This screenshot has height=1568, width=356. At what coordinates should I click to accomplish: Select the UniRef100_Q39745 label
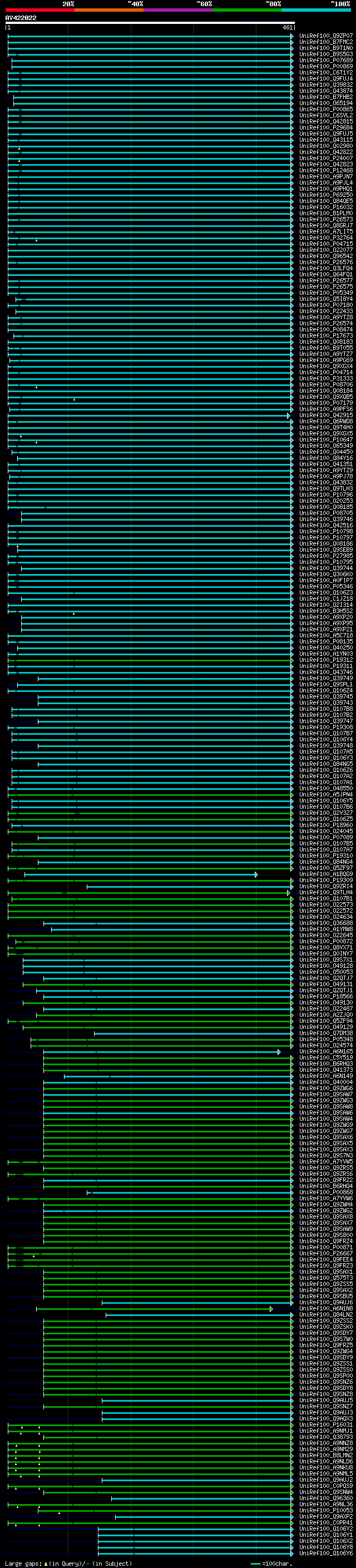[x=325, y=697]
